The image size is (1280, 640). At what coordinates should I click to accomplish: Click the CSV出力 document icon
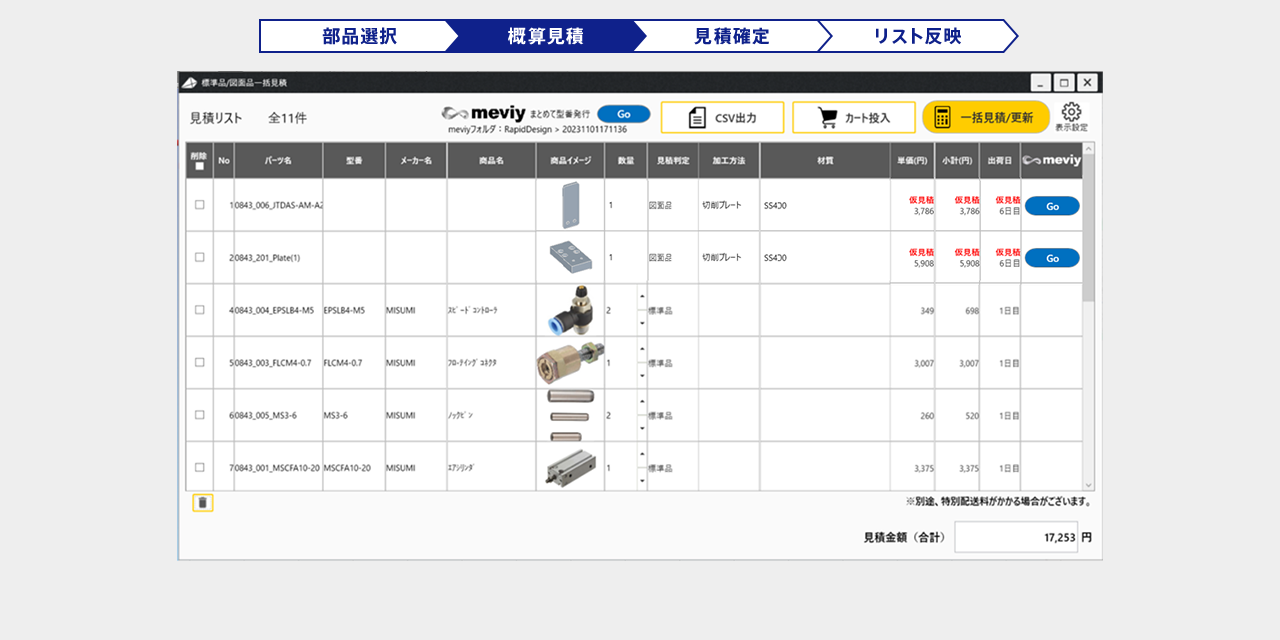pos(697,118)
